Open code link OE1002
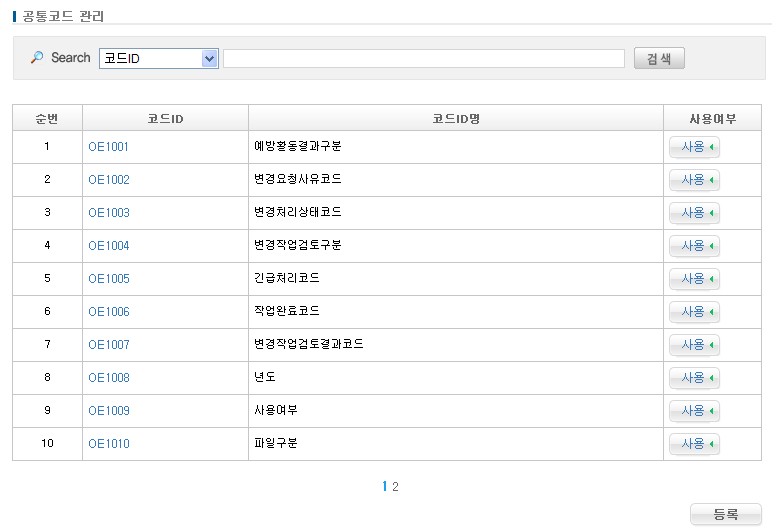This screenshot has width=776, height=531. tap(108, 180)
